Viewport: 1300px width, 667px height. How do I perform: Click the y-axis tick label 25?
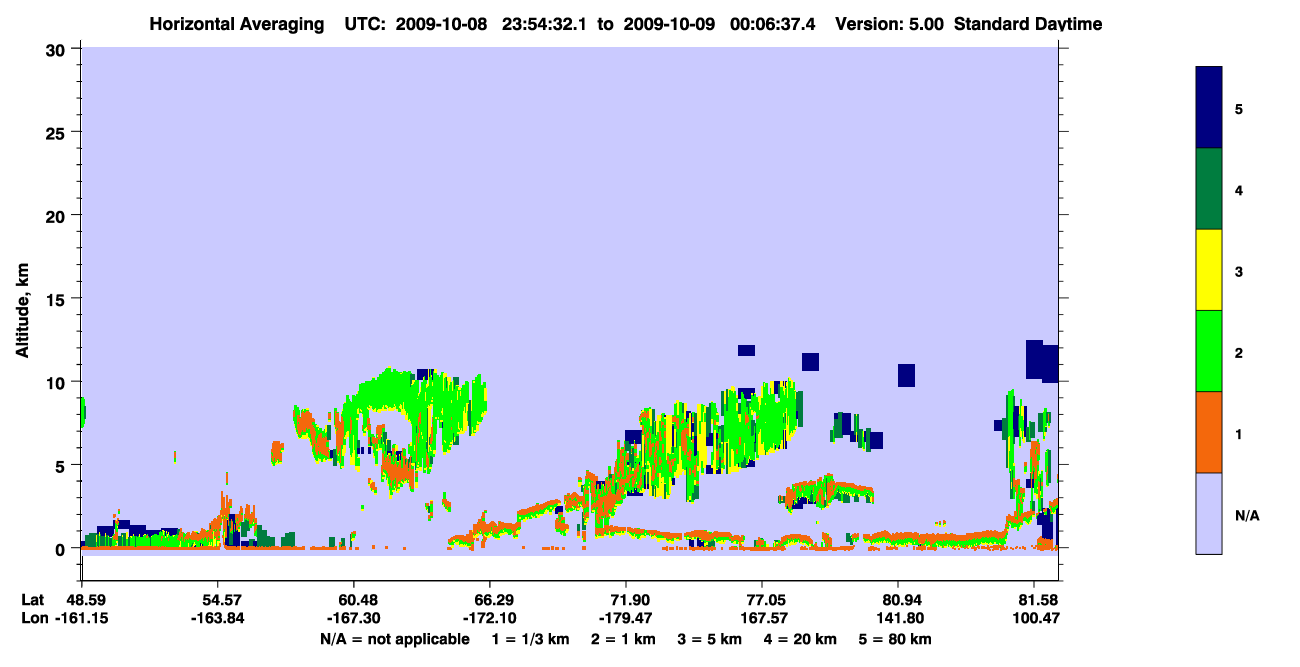[57, 132]
